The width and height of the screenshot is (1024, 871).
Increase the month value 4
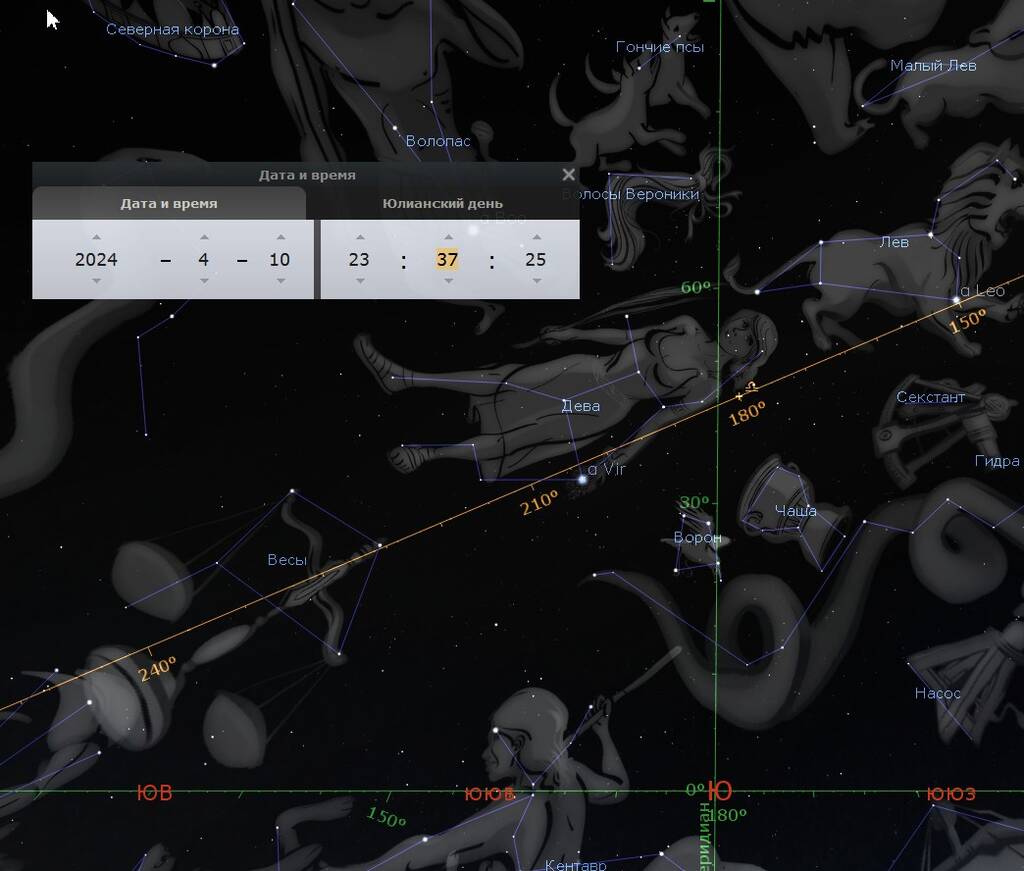[204, 237]
